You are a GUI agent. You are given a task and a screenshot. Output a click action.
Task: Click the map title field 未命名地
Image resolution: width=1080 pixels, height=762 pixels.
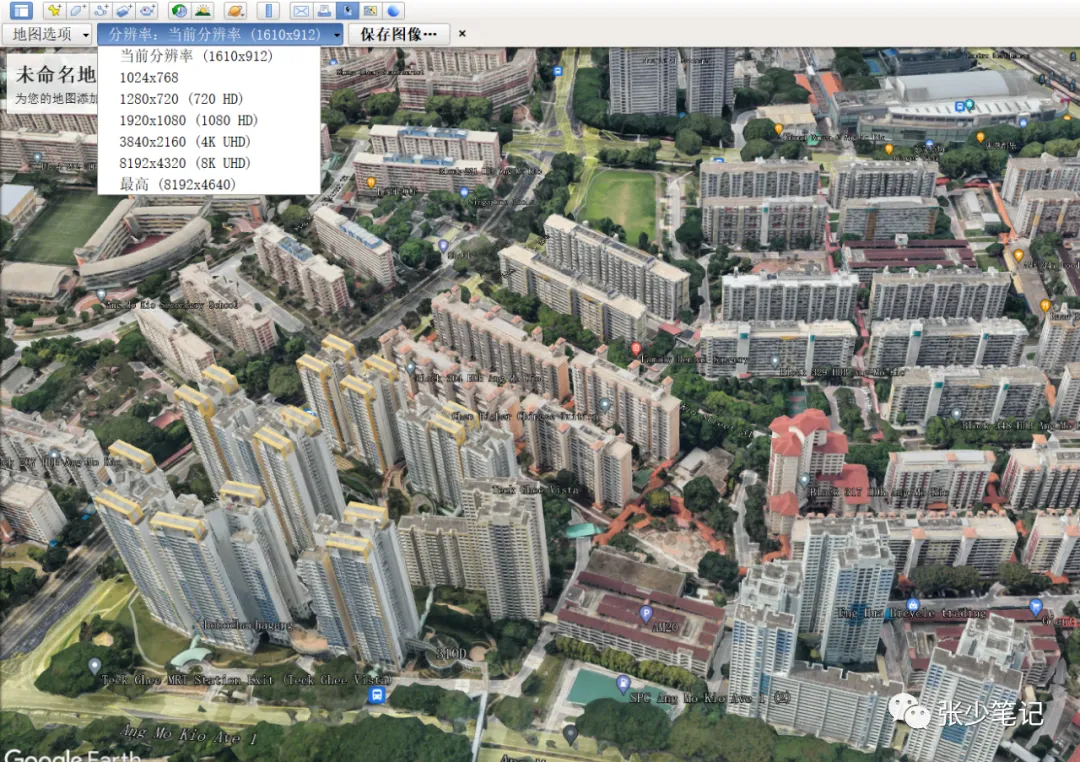coord(55,74)
